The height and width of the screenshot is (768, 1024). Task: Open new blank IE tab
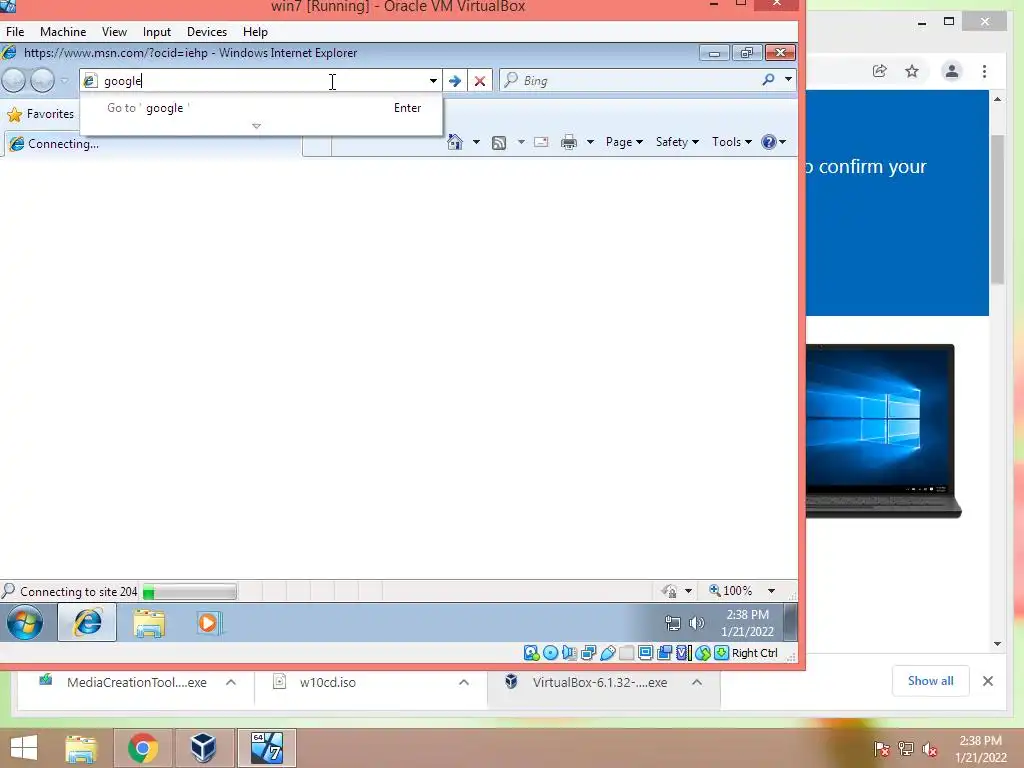(317, 146)
